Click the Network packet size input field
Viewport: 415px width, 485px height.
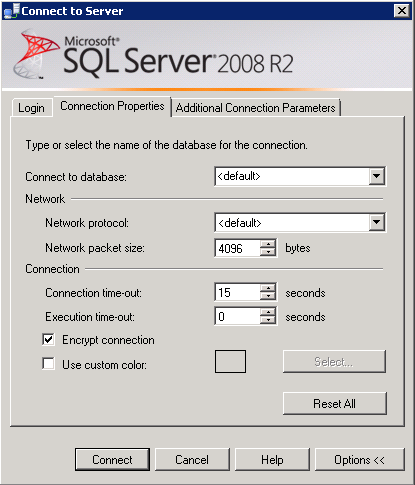pyautogui.click(x=238, y=248)
